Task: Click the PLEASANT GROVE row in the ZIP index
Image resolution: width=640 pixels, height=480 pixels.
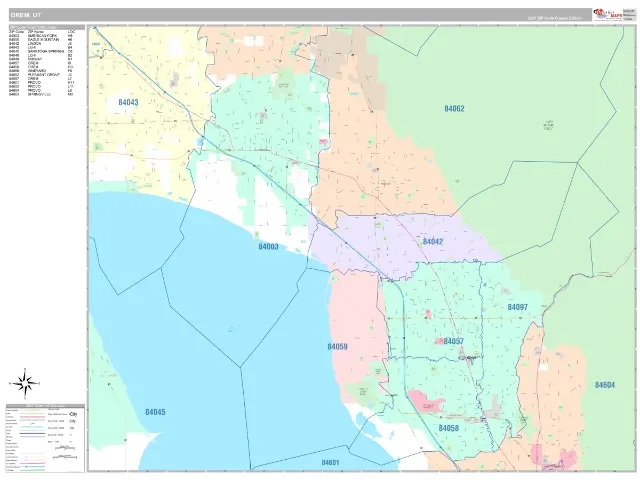Action: point(41,75)
